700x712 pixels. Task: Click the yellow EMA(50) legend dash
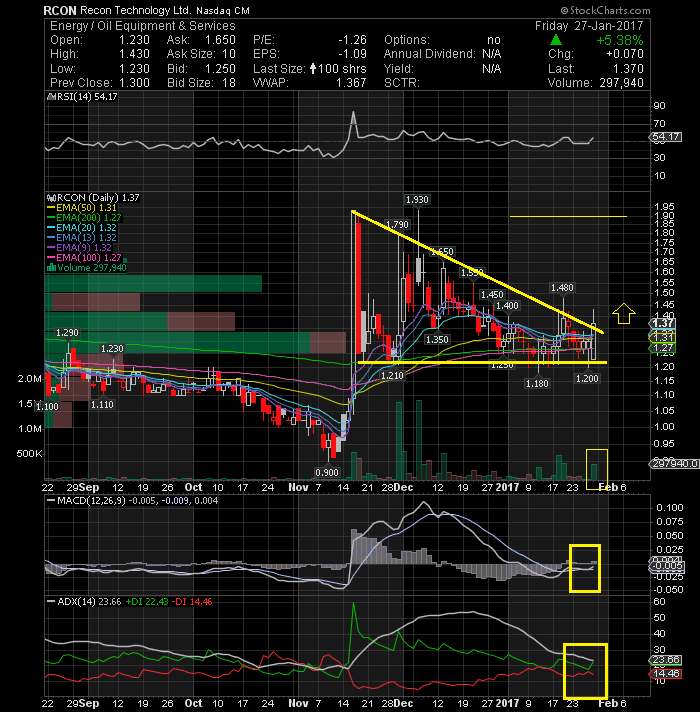(51, 208)
